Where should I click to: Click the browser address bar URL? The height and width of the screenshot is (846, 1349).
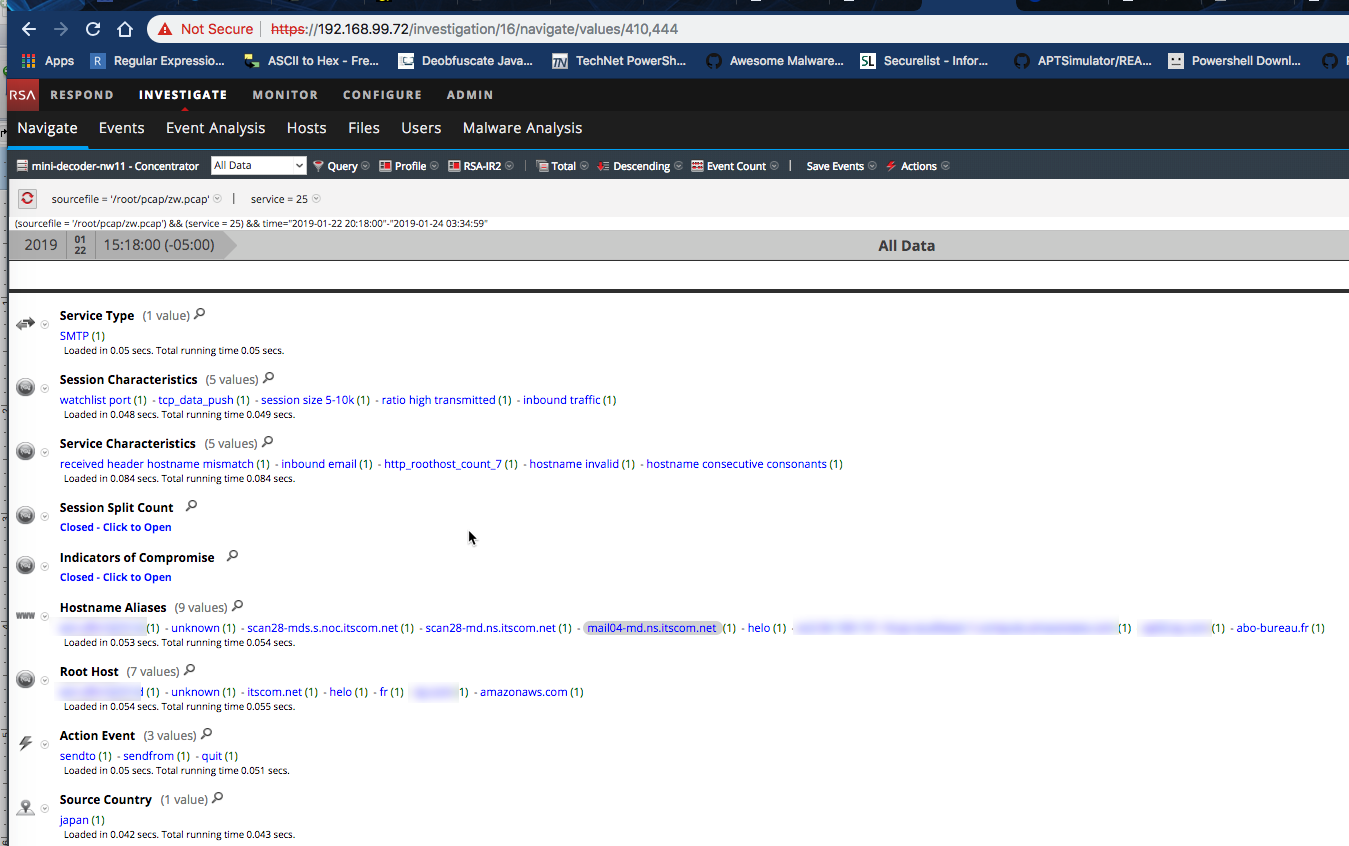[500, 29]
